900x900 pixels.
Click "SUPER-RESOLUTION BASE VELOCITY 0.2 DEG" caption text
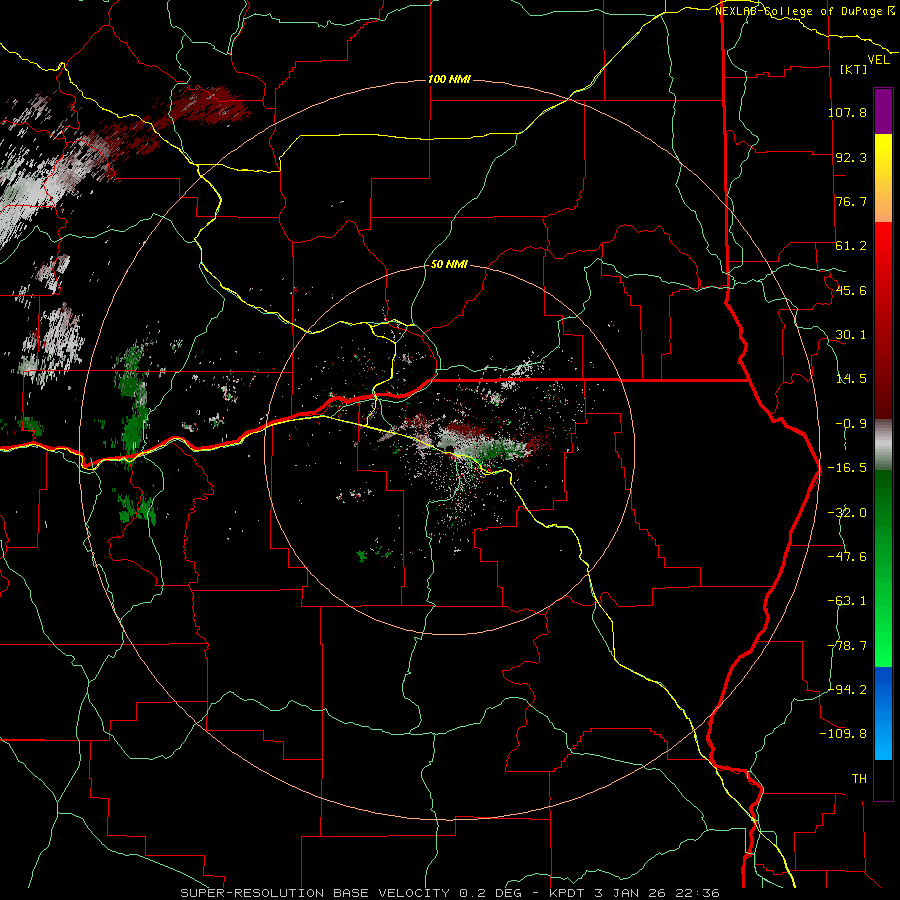pyautogui.click(x=353, y=893)
